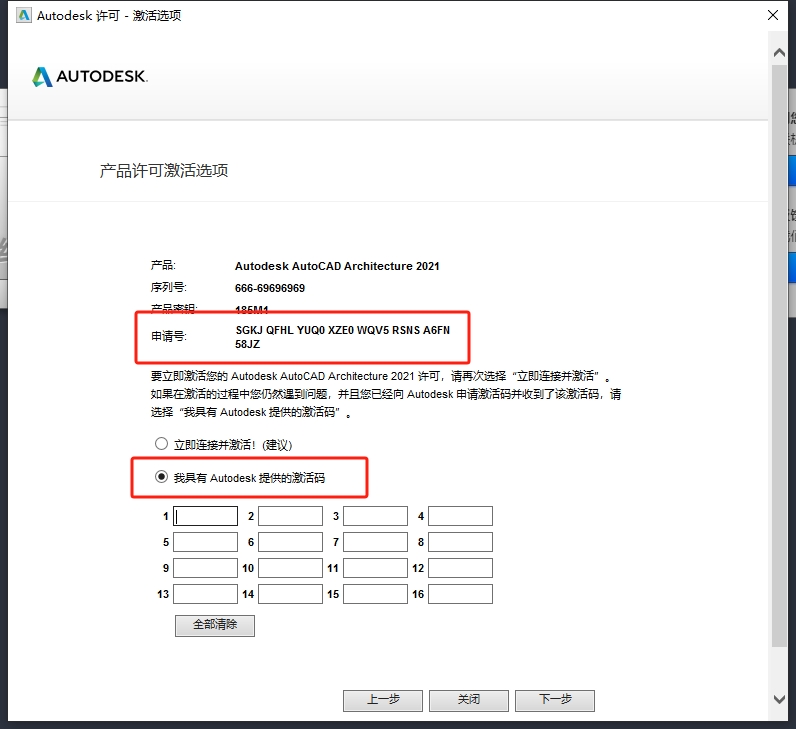Focus activation code field 13
This screenshot has height=729, width=796.
click(x=205, y=594)
